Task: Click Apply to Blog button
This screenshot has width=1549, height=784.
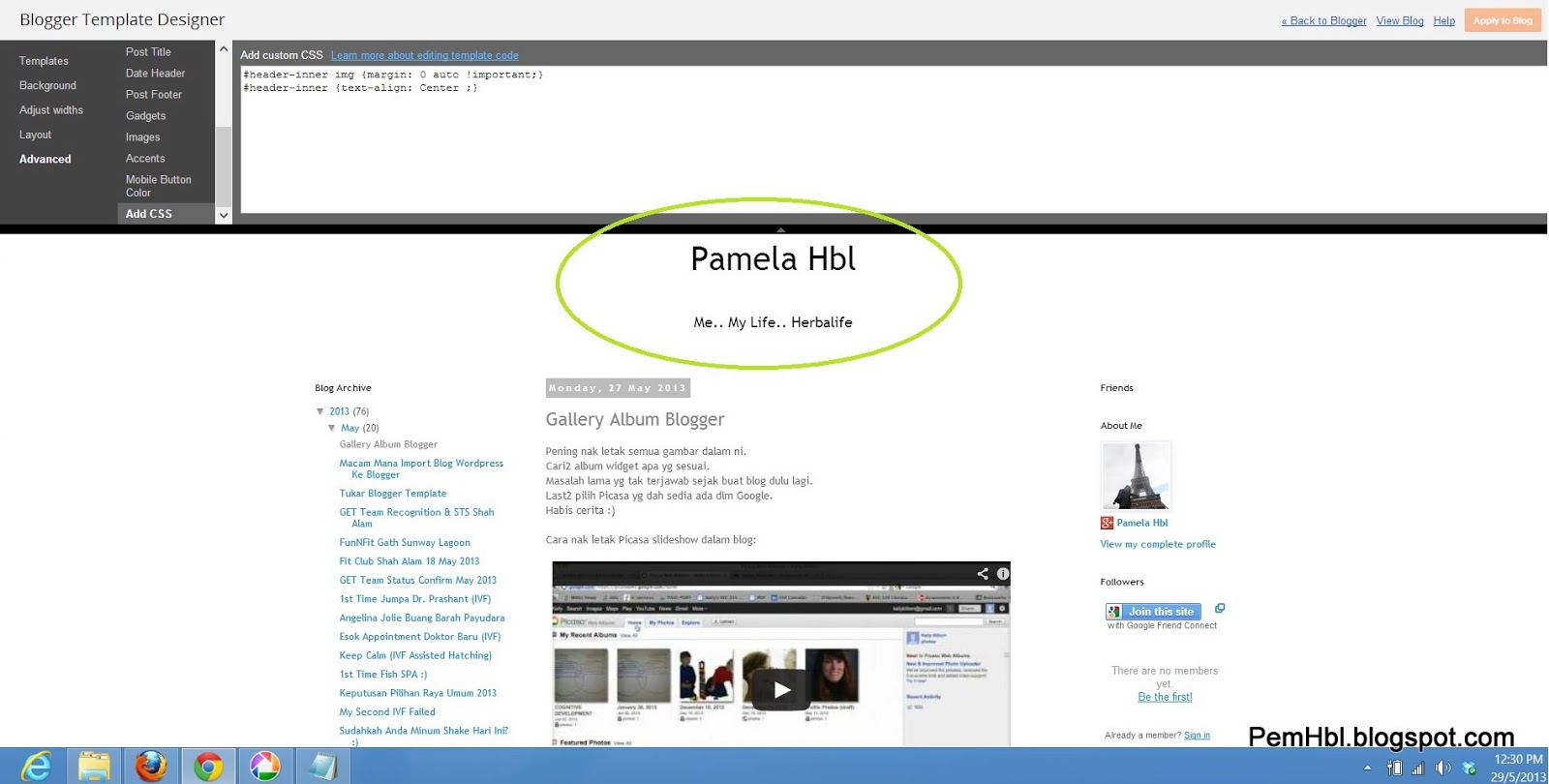Action: (1503, 20)
